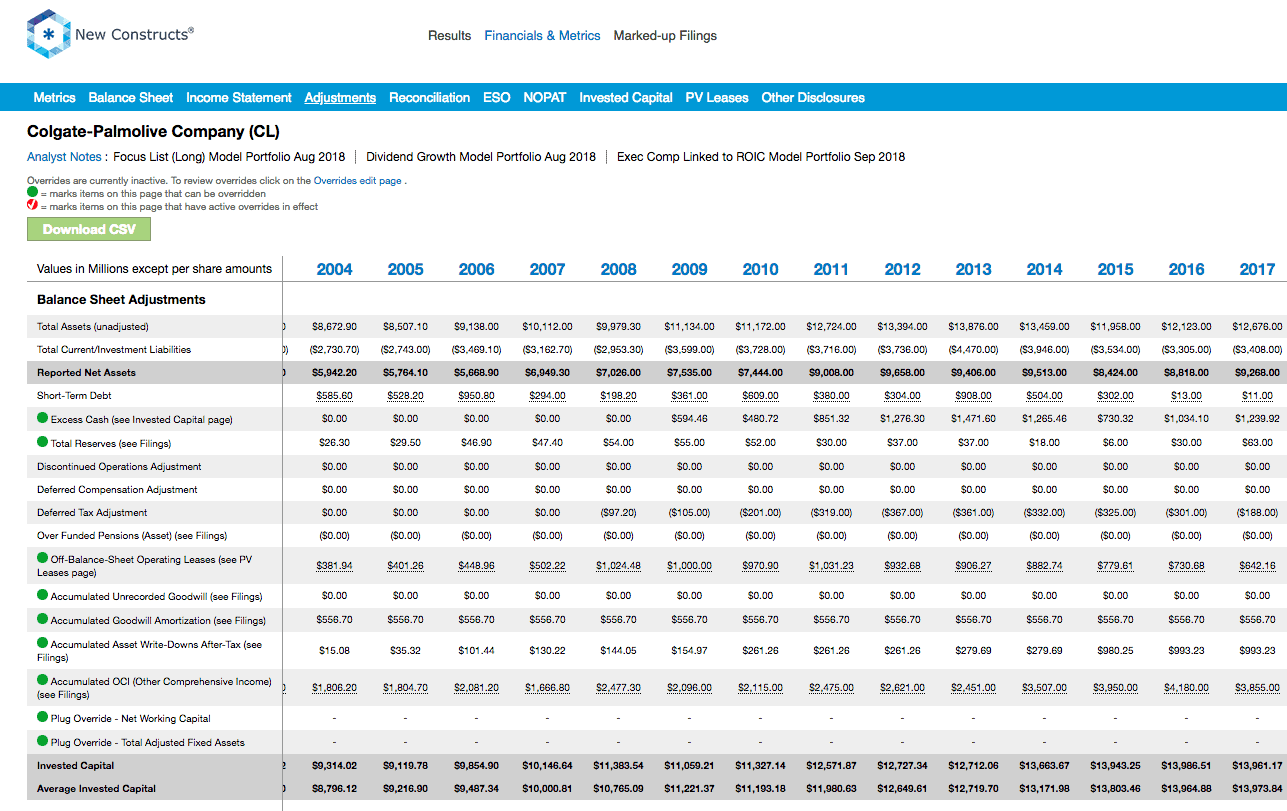1287x811 pixels.
Task: Switch to the Metrics tab
Action: [x=54, y=97]
